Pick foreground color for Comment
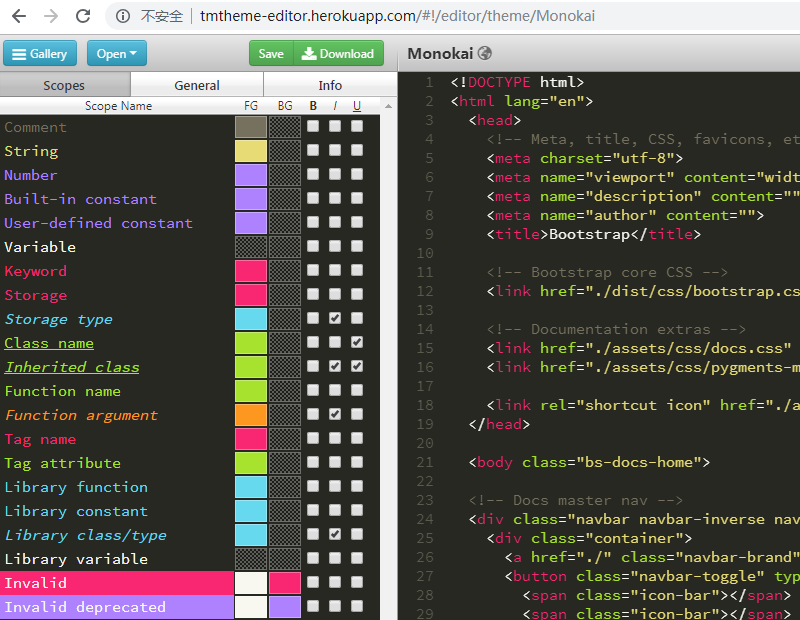The image size is (800, 620). click(251, 127)
